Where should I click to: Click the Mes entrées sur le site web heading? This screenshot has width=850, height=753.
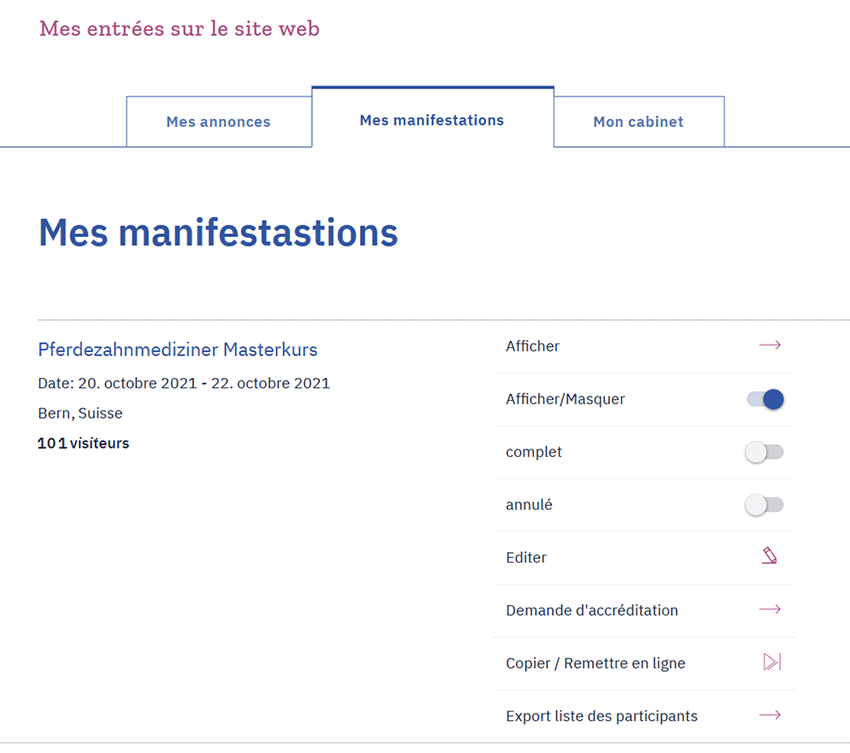(x=180, y=29)
